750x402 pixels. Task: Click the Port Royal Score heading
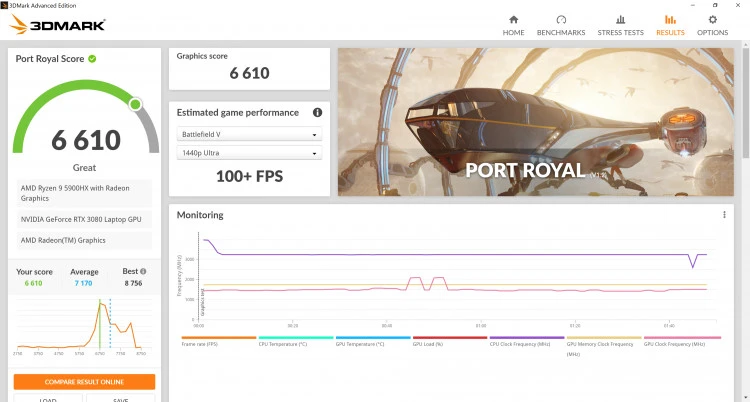pos(50,59)
